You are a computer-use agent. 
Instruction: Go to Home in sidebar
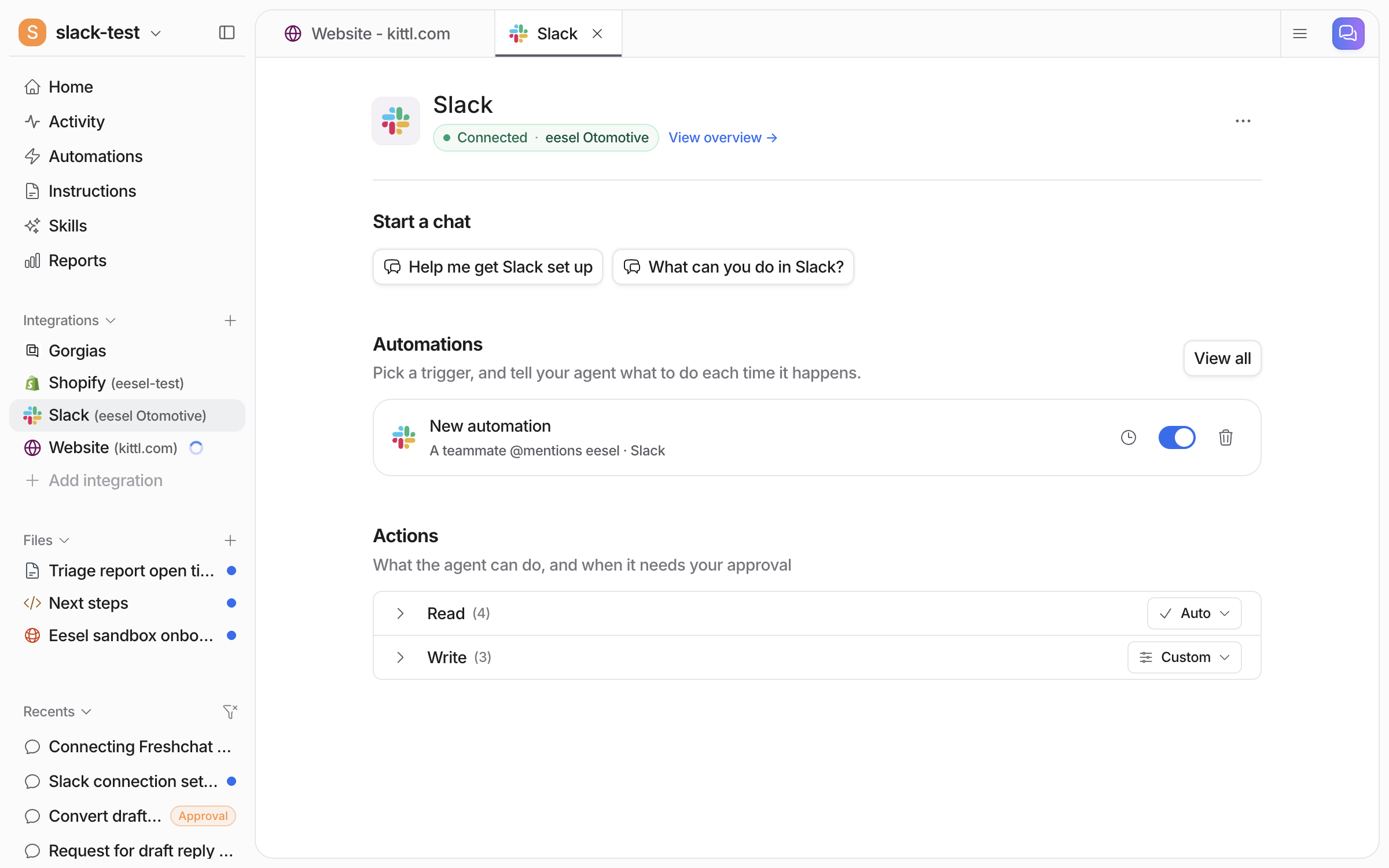click(x=127, y=87)
